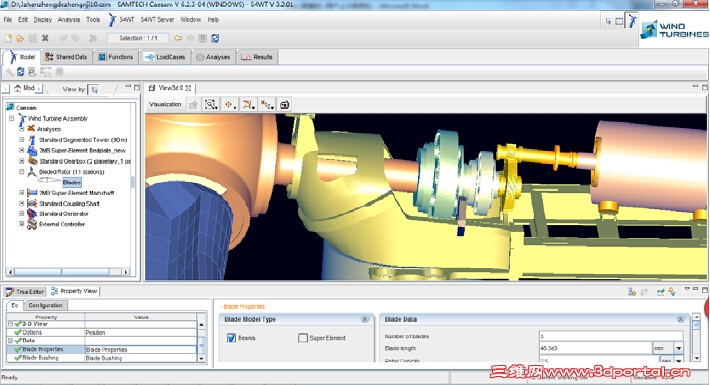
Task: Expand the Standard Coupling Shaft node
Action: [21, 203]
